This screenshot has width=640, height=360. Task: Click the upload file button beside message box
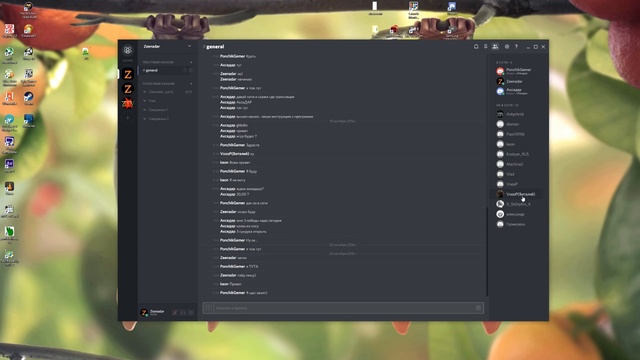tap(209, 308)
